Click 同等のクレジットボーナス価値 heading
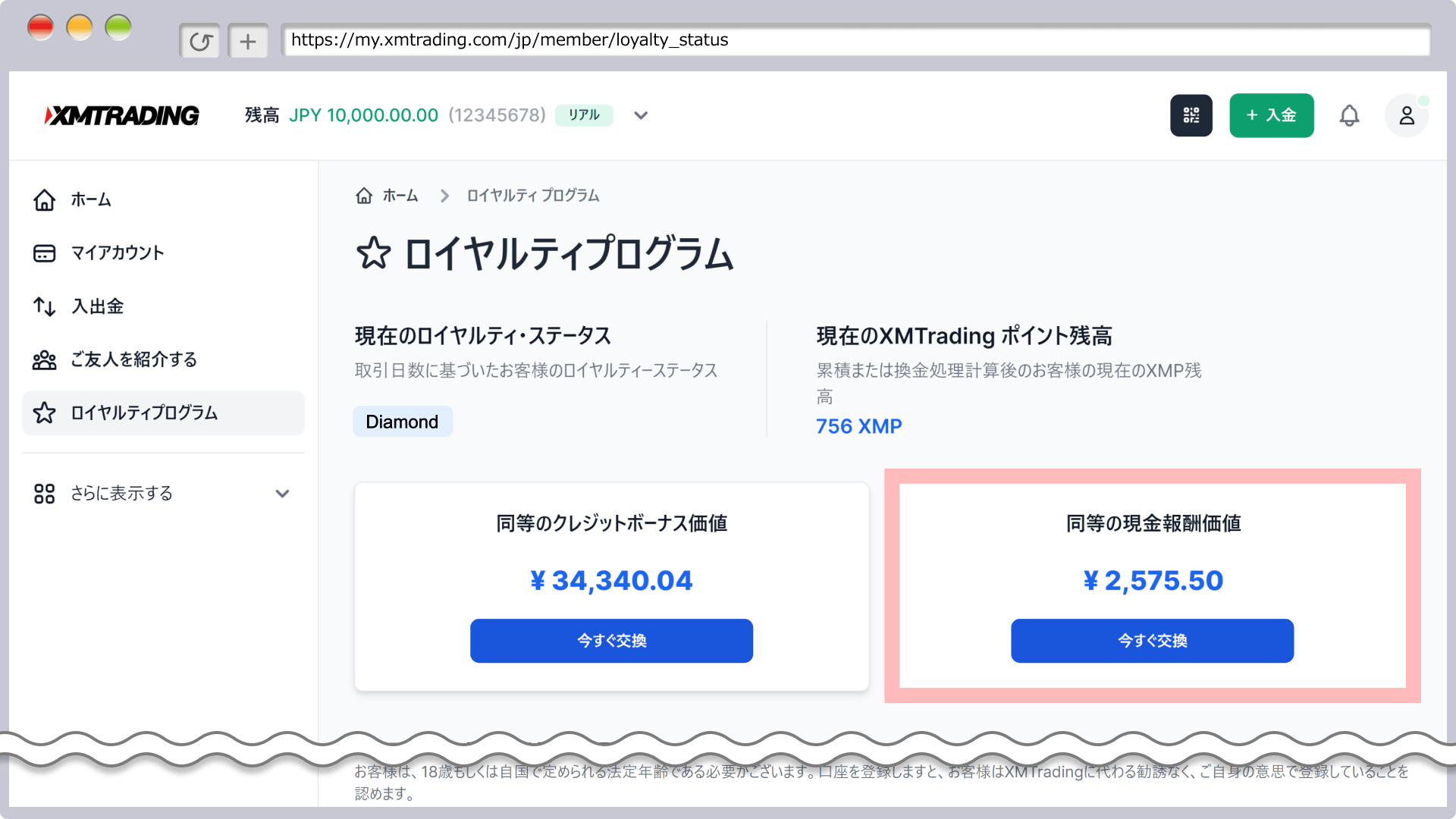 click(612, 523)
